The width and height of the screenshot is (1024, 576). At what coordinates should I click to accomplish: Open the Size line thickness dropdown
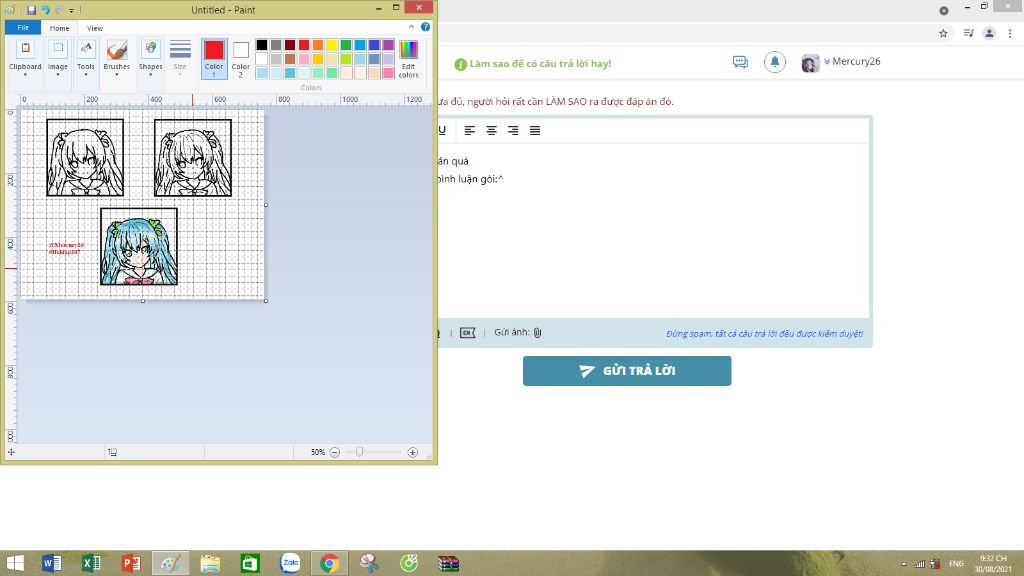[180, 58]
